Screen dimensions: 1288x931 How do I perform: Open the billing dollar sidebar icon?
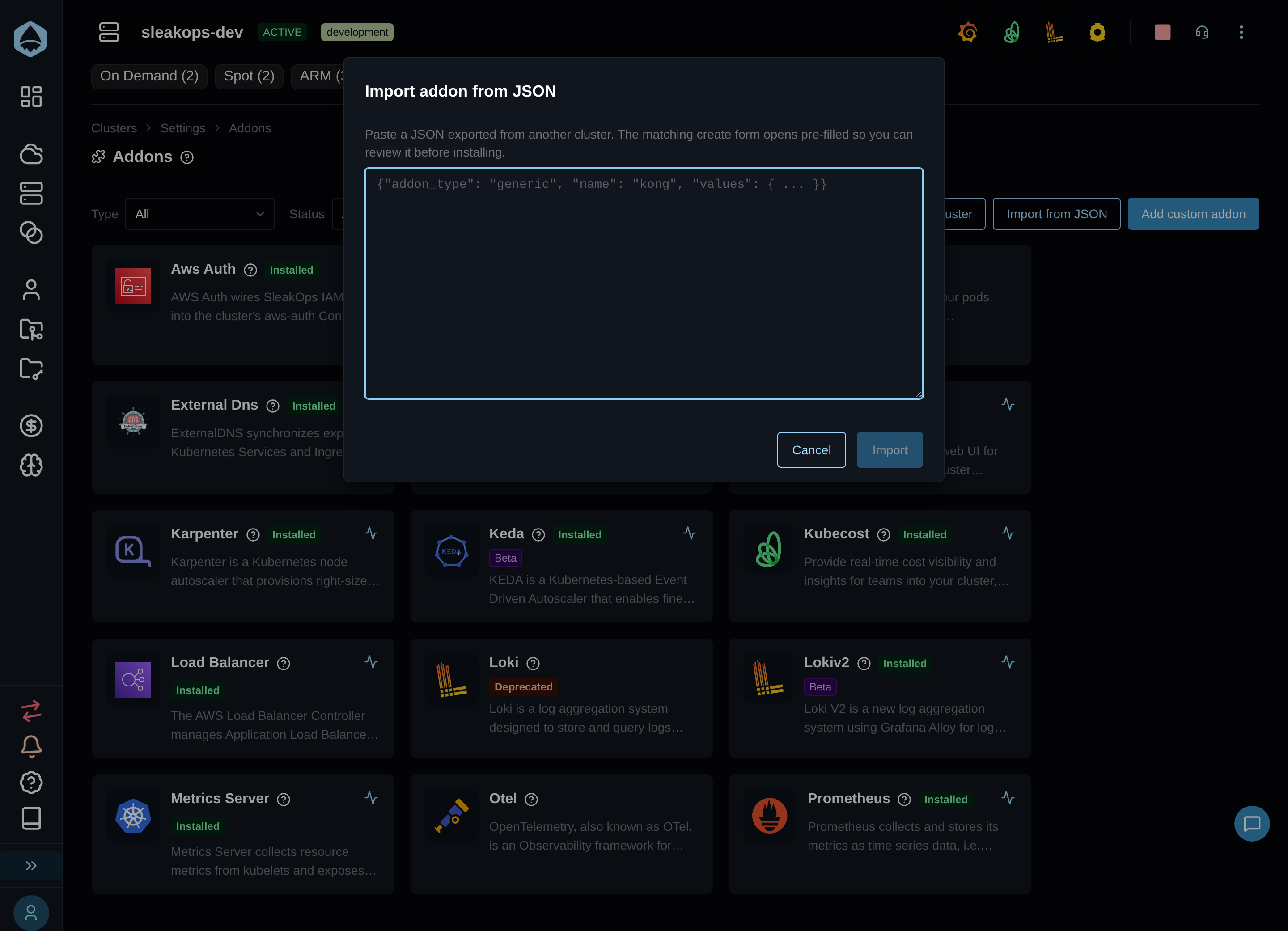pyautogui.click(x=31, y=426)
